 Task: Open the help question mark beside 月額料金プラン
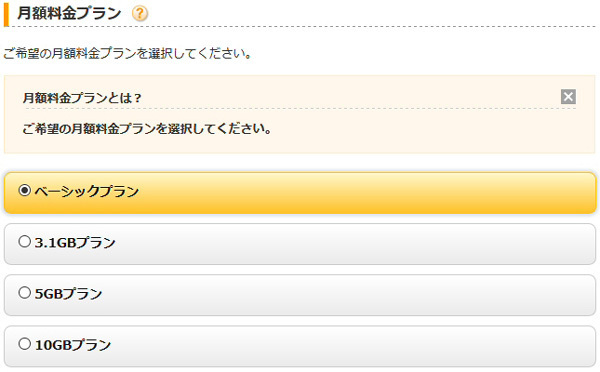[x=140, y=13]
